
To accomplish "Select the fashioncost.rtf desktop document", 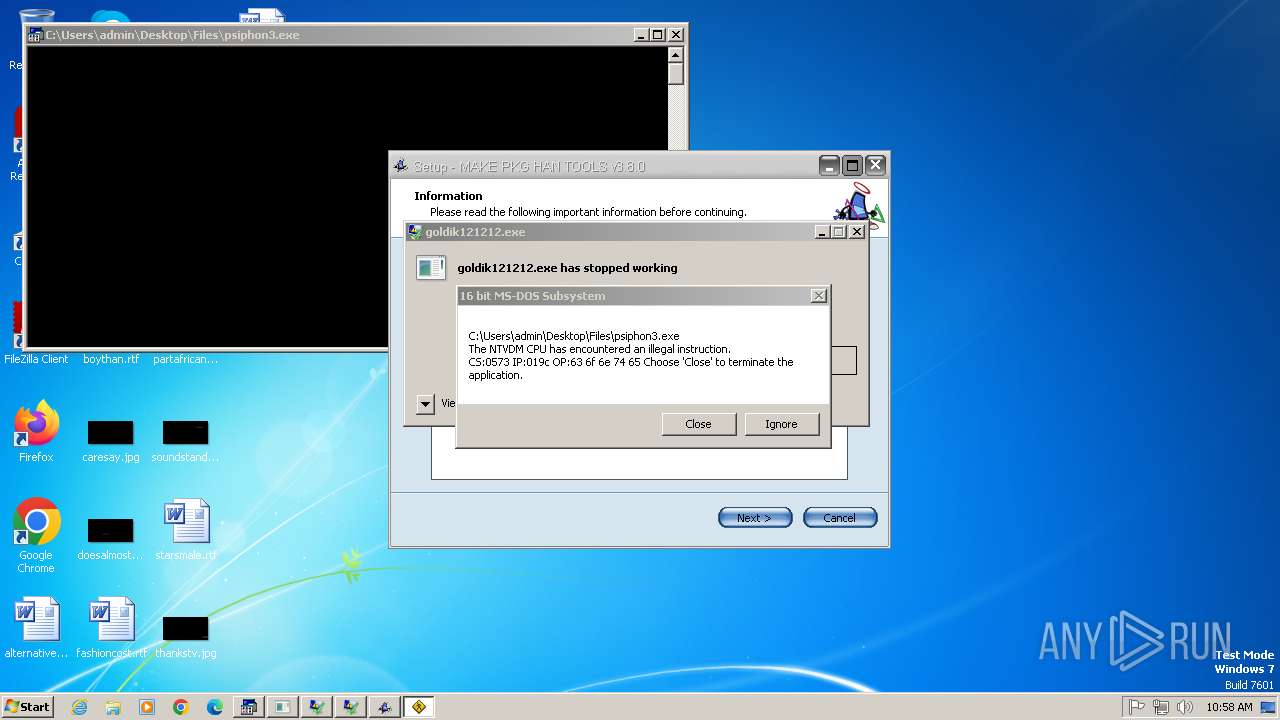I will [111, 628].
